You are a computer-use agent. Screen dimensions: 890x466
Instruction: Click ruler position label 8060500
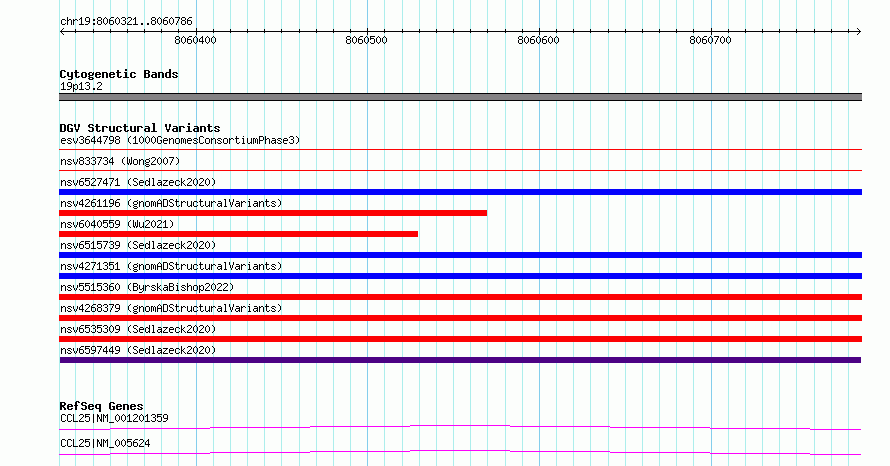(366, 40)
